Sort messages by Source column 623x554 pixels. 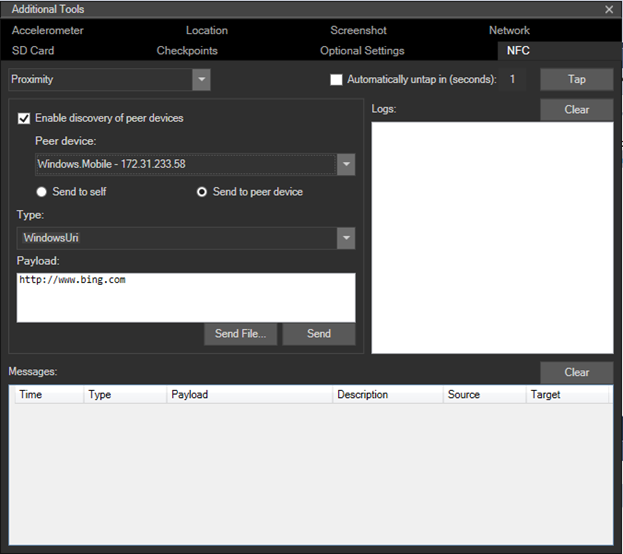pyautogui.click(x=484, y=395)
